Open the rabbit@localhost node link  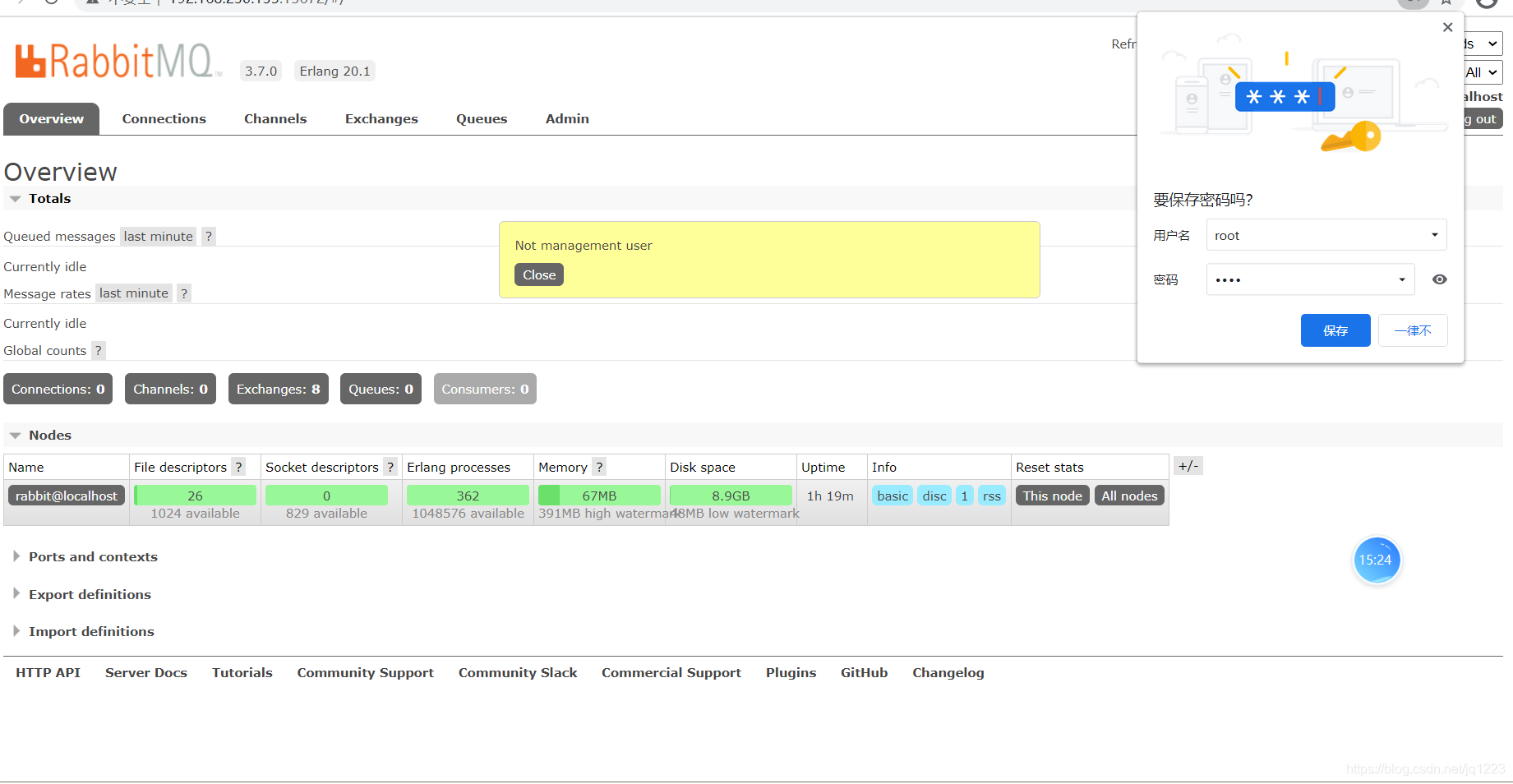(67, 496)
